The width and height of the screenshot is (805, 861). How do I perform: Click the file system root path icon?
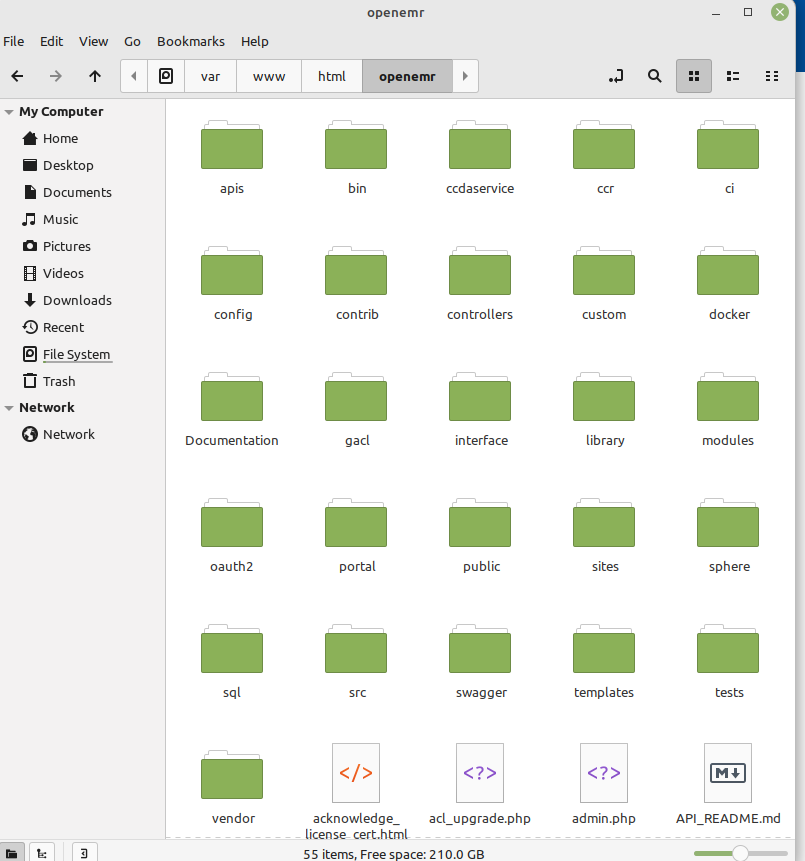pyautogui.click(x=166, y=76)
